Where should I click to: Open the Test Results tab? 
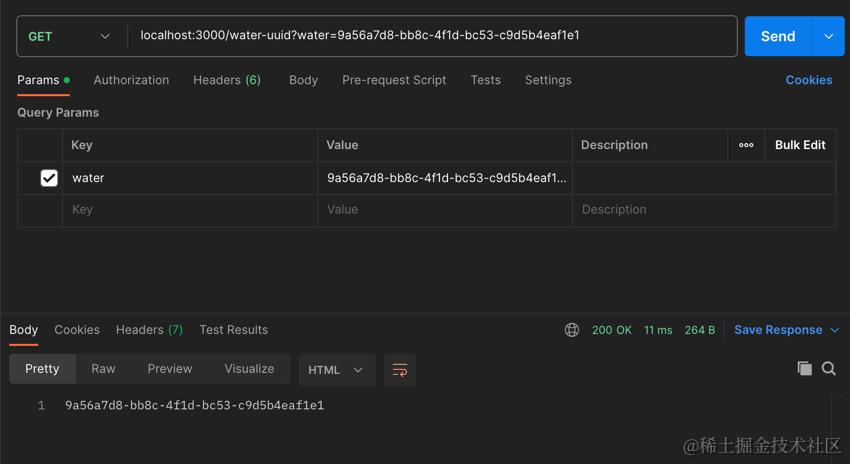point(233,330)
